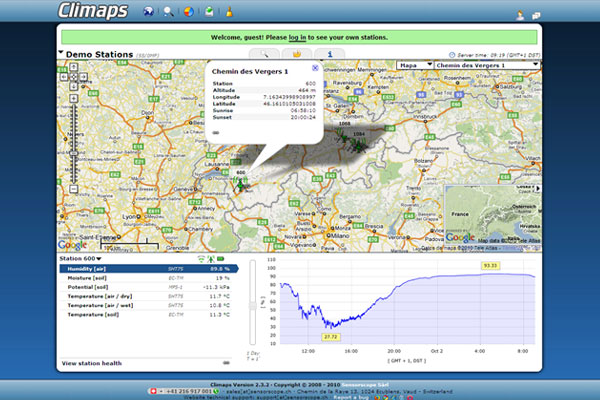The height and width of the screenshot is (400, 600).
Task: Open the magnifier tab above map
Action: [264, 54]
